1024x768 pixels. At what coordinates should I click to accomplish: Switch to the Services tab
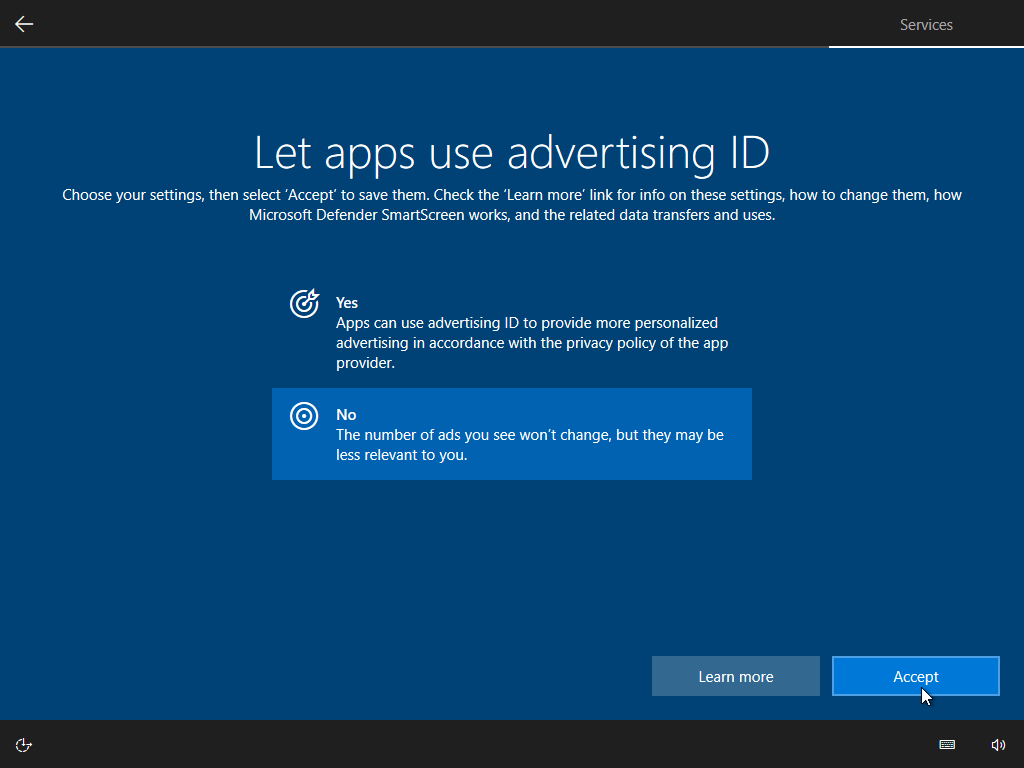pos(926,25)
